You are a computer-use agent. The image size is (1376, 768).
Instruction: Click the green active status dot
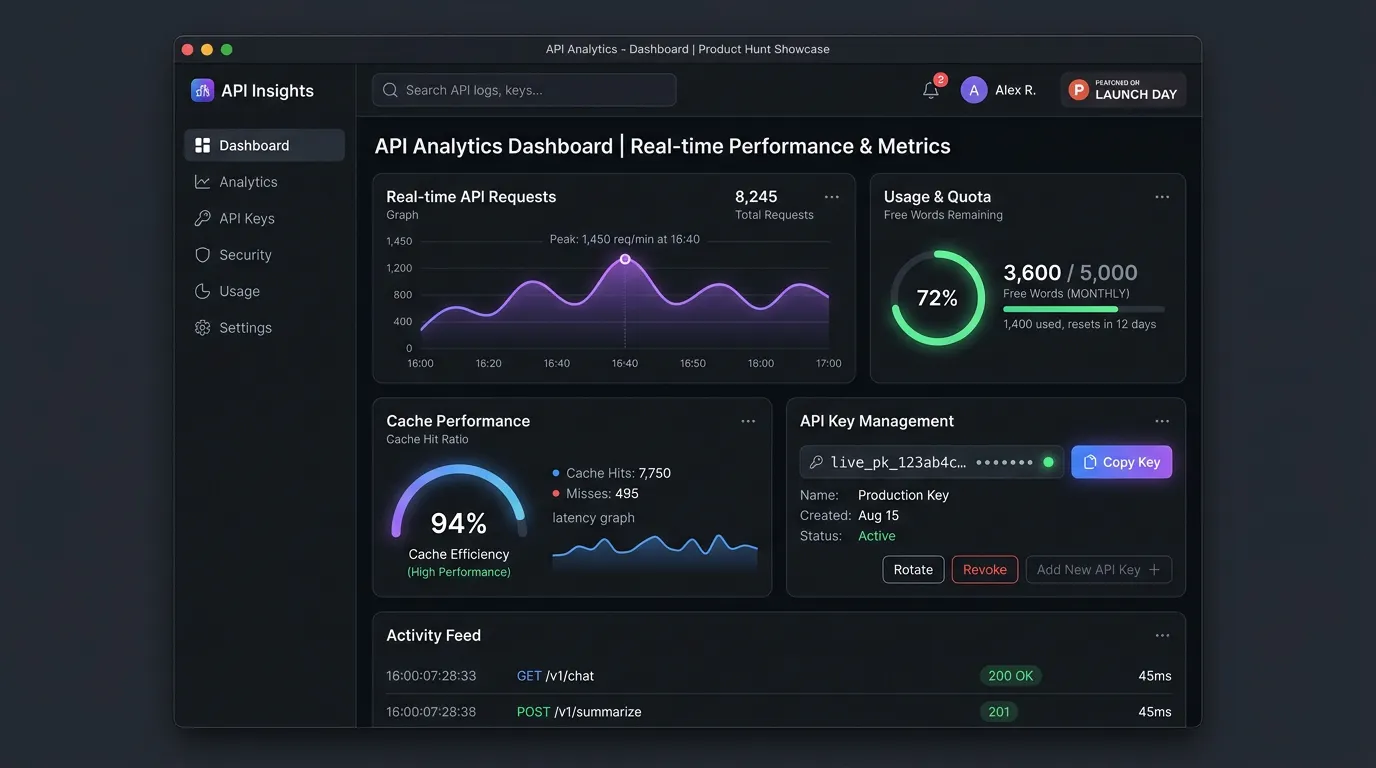[x=1048, y=462]
